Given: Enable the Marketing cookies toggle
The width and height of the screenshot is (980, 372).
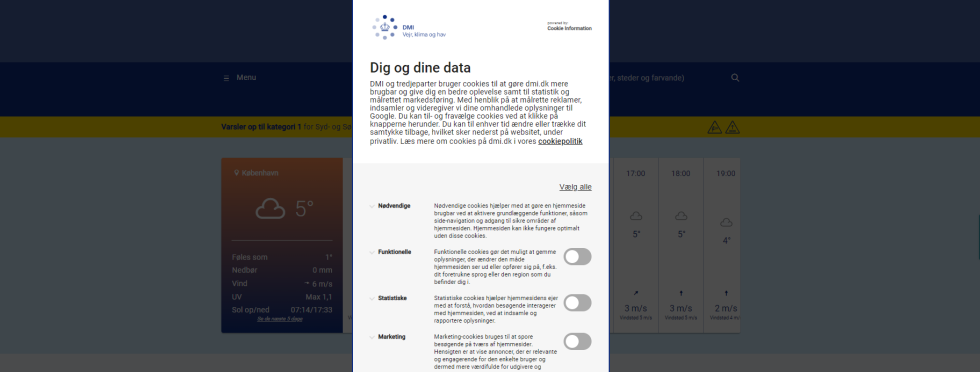Looking at the screenshot, I should (578, 341).
